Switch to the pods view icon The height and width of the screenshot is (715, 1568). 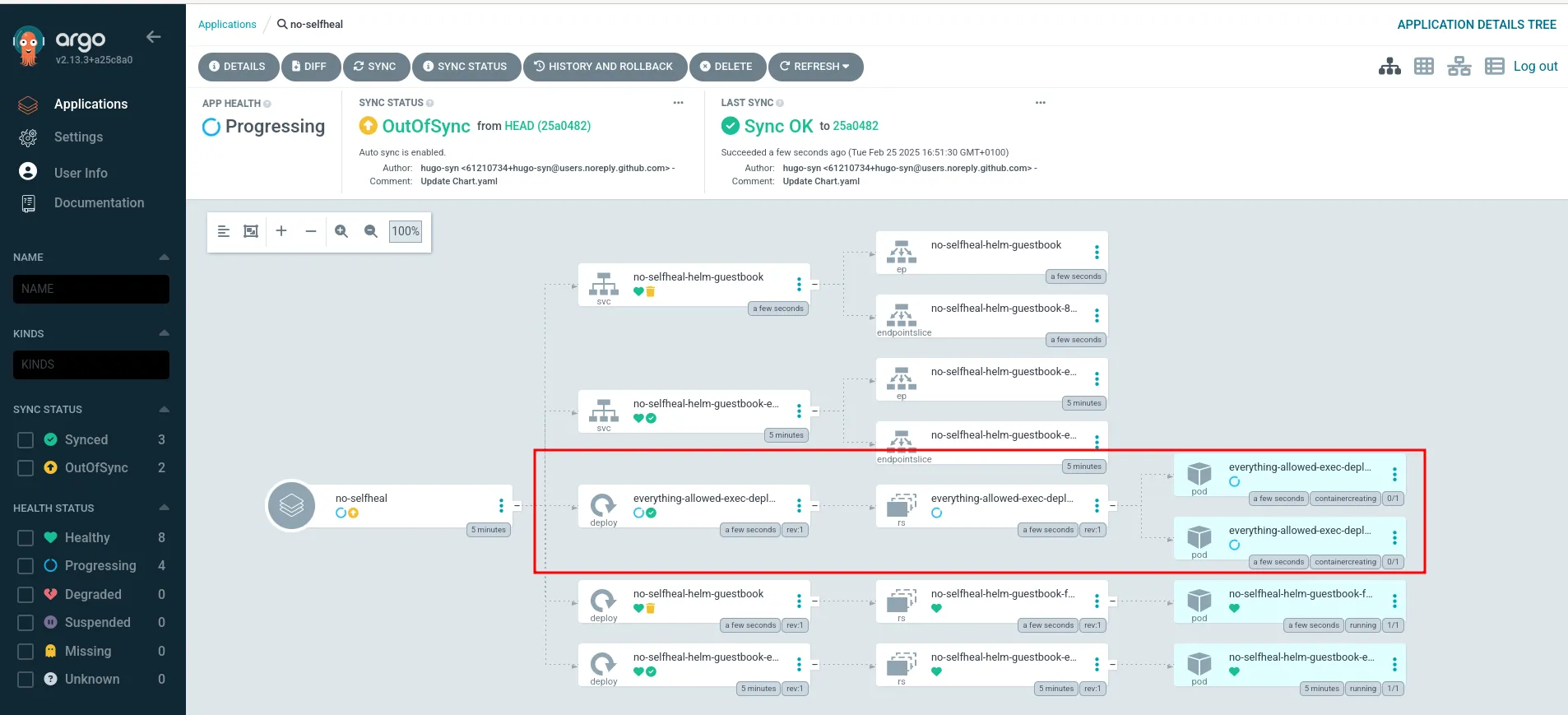pyautogui.click(x=1424, y=67)
